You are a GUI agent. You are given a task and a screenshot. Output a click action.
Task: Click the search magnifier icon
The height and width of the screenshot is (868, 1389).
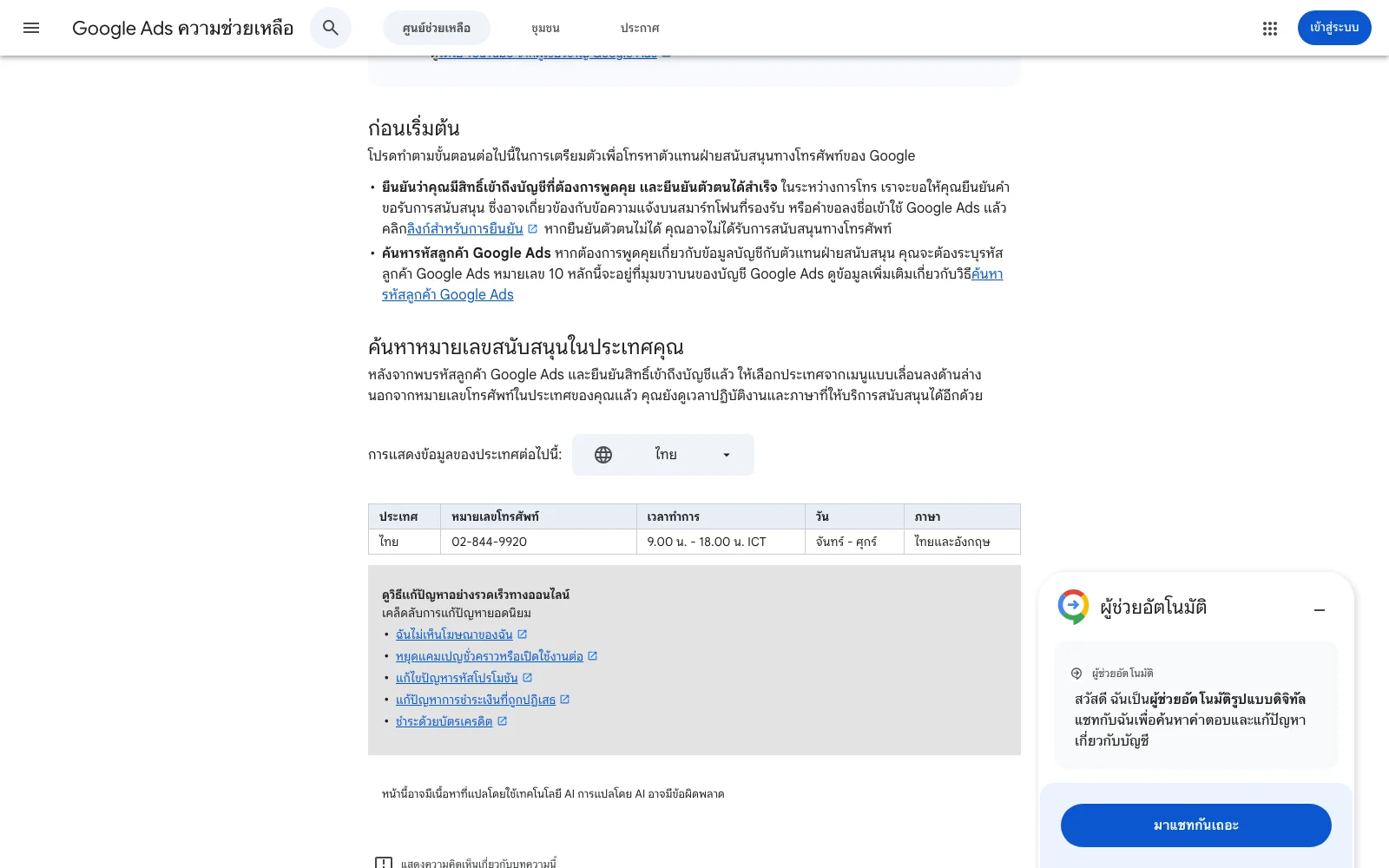[x=331, y=28]
